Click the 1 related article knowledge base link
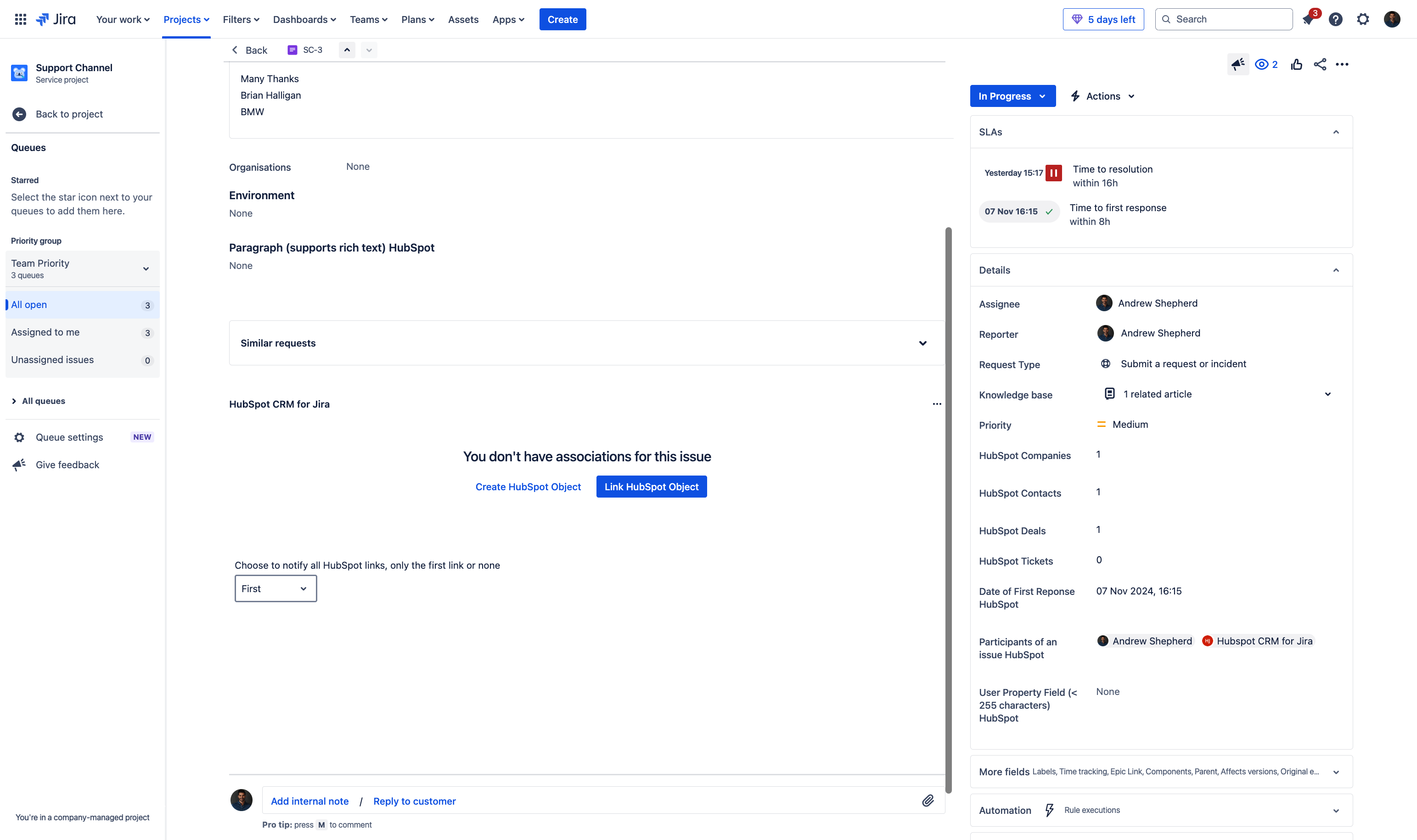Viewport: 1417px width, 840px height. [x=1156, y=394]
